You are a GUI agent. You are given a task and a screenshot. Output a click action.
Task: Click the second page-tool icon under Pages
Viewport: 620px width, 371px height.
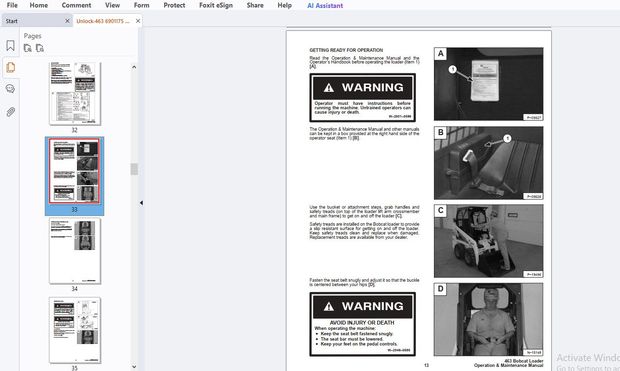[x=40, y=48]
